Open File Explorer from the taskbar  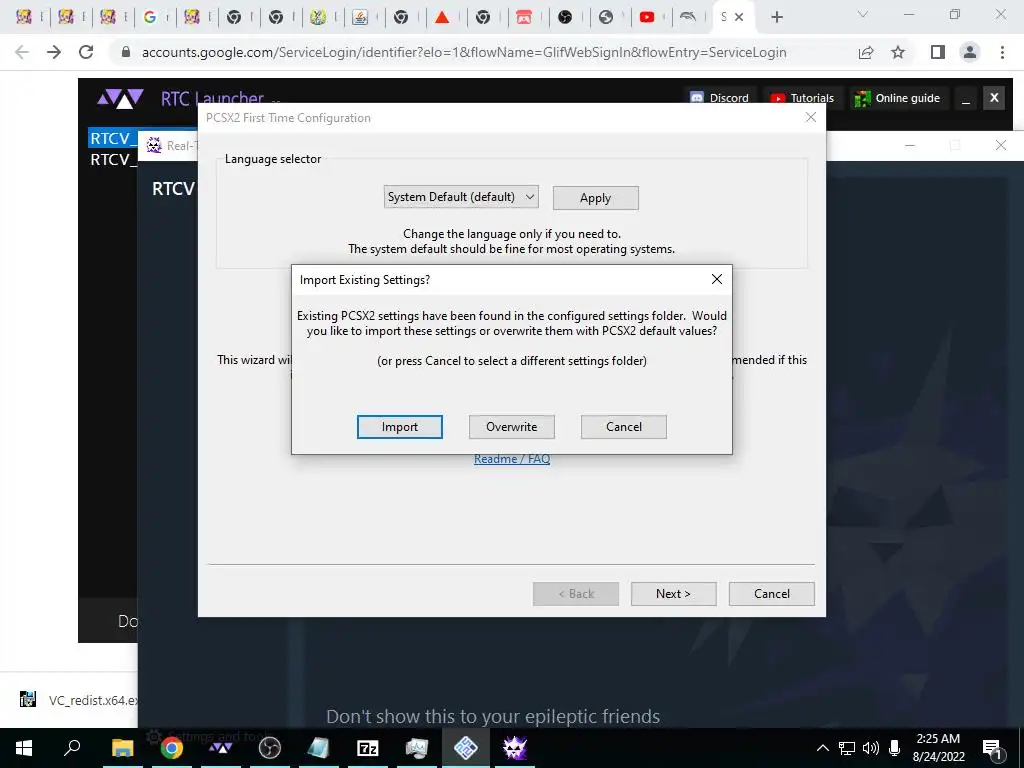click(x=123, y=748)
